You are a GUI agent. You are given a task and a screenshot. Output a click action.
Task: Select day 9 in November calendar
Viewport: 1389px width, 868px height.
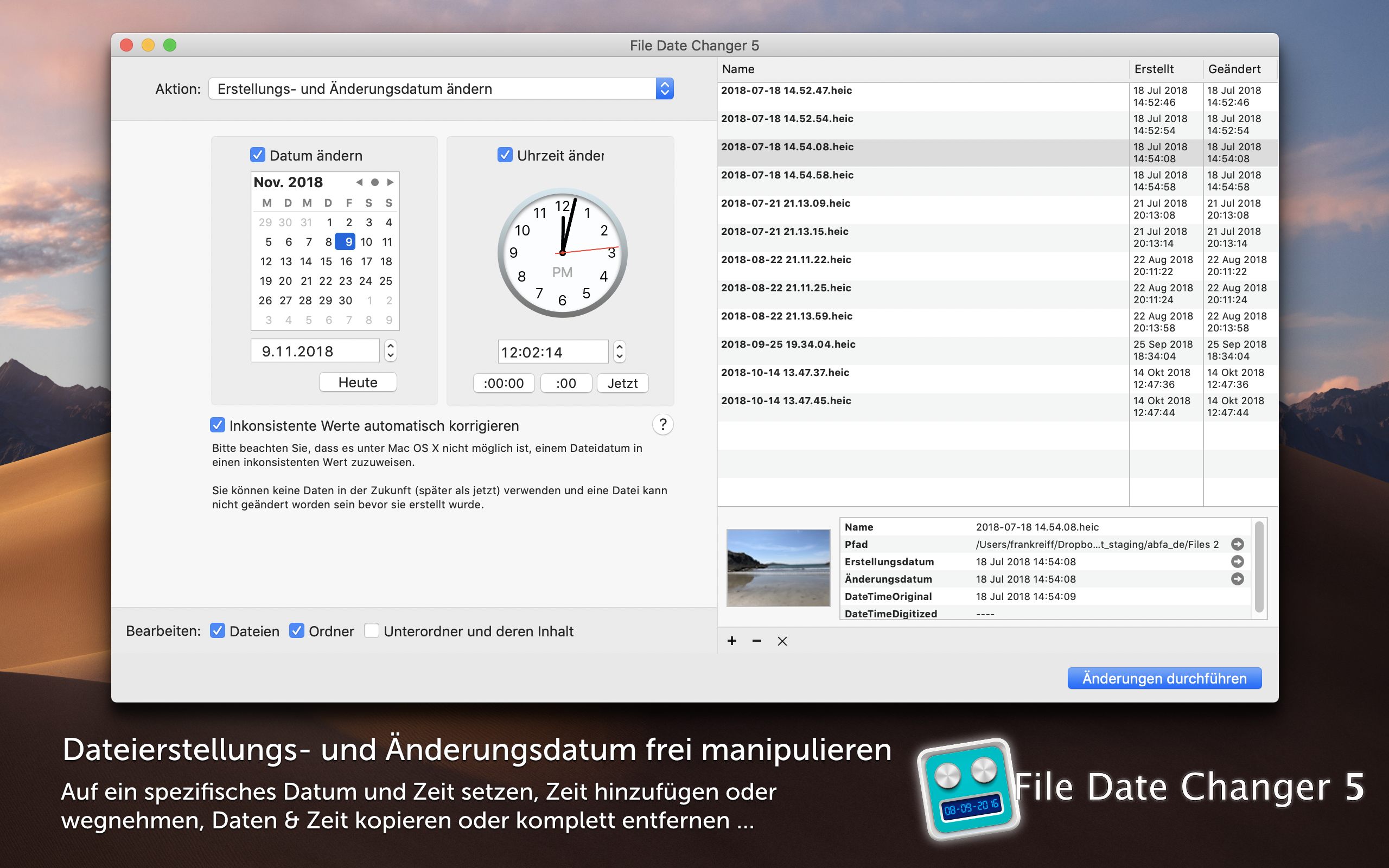[346, 242]
